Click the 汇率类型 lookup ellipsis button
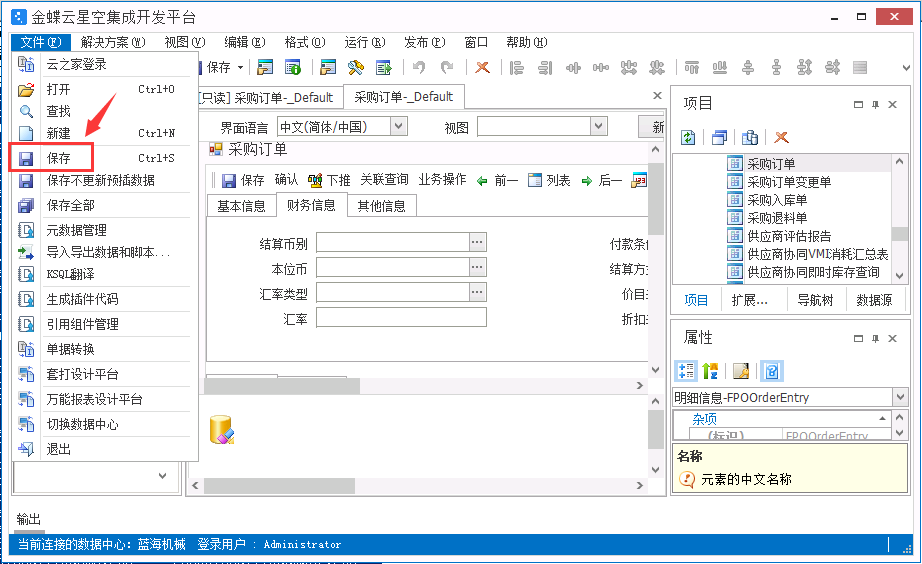The height and width of the screenshot is (564, 922). (477, 292)
